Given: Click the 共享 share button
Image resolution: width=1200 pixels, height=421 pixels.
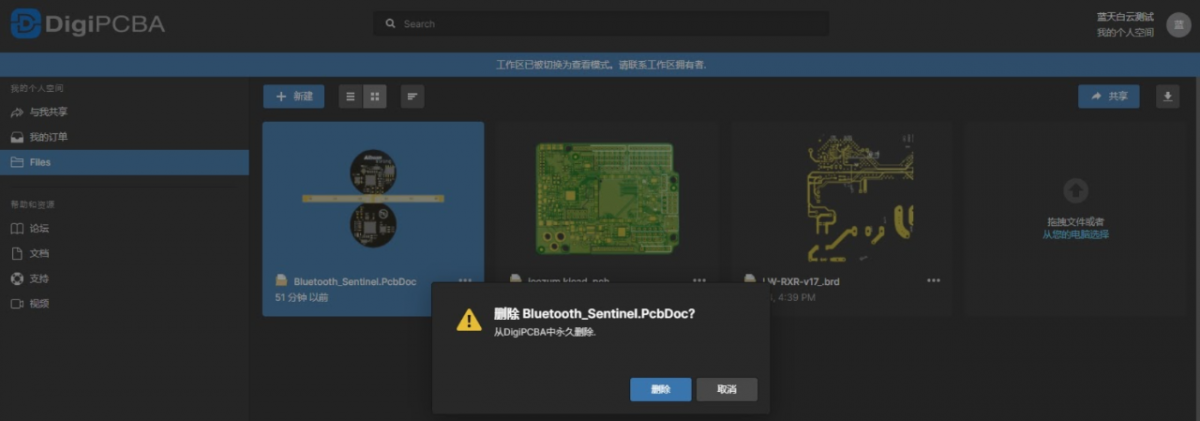Looking at the screenshot, I should (x=1109, y=96).
